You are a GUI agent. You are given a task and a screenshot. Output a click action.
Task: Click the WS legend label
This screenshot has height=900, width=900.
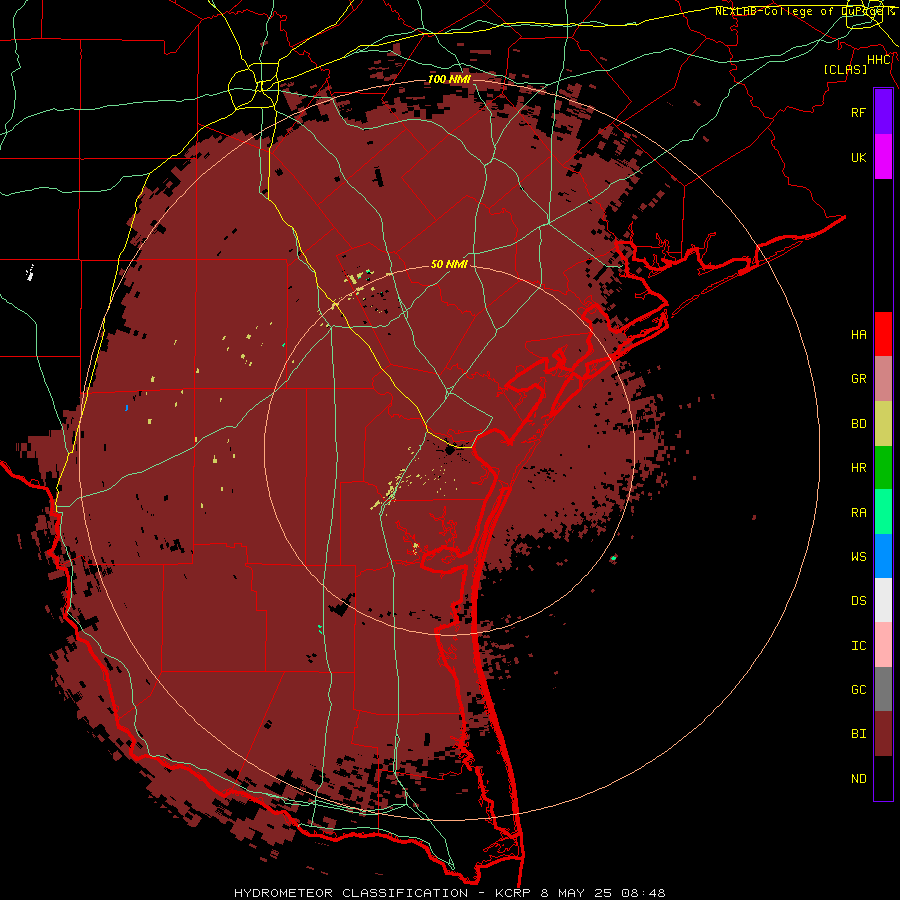click(x=858, y=556)
